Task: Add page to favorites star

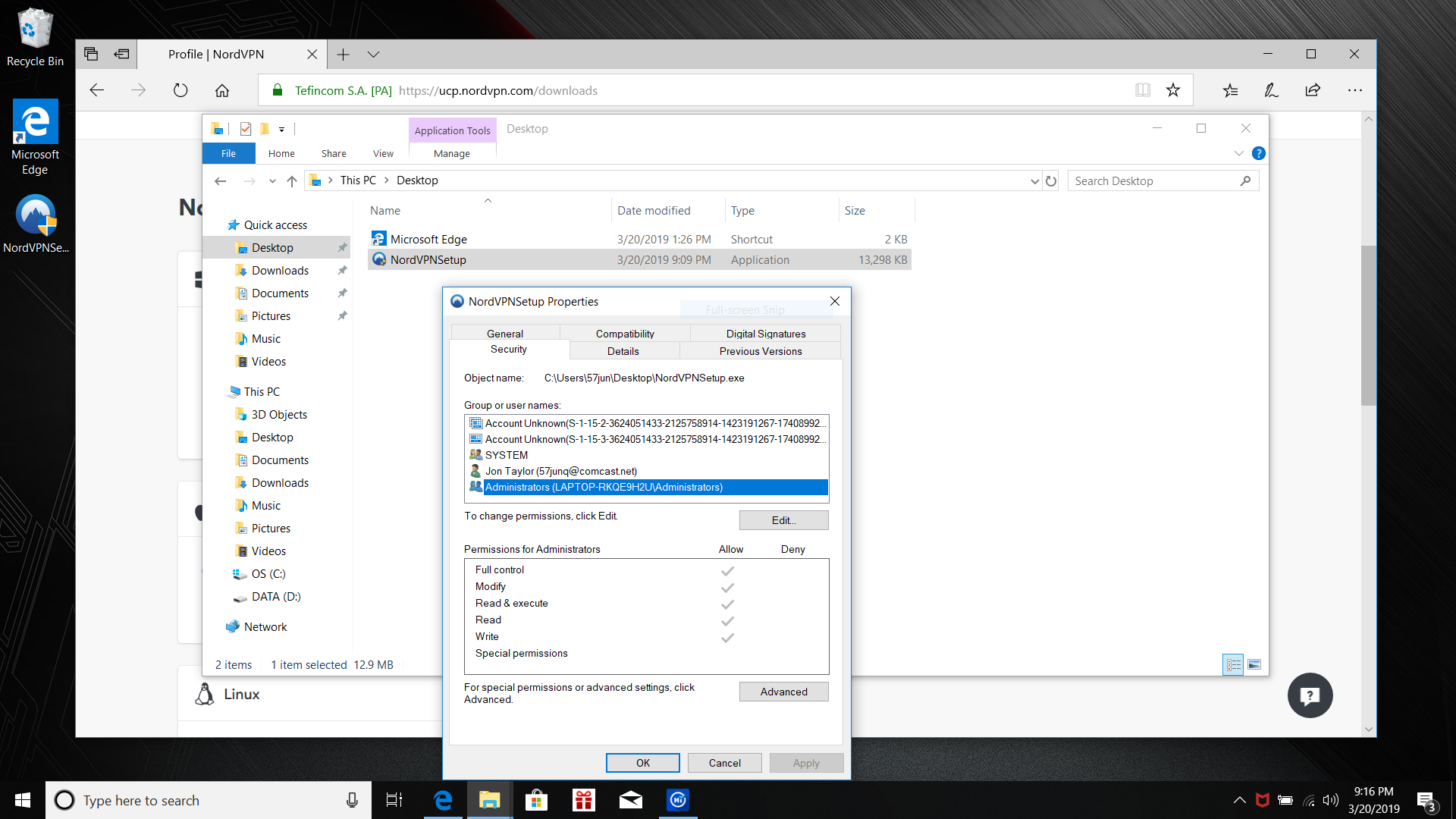Action: (x=1173, y=90)
